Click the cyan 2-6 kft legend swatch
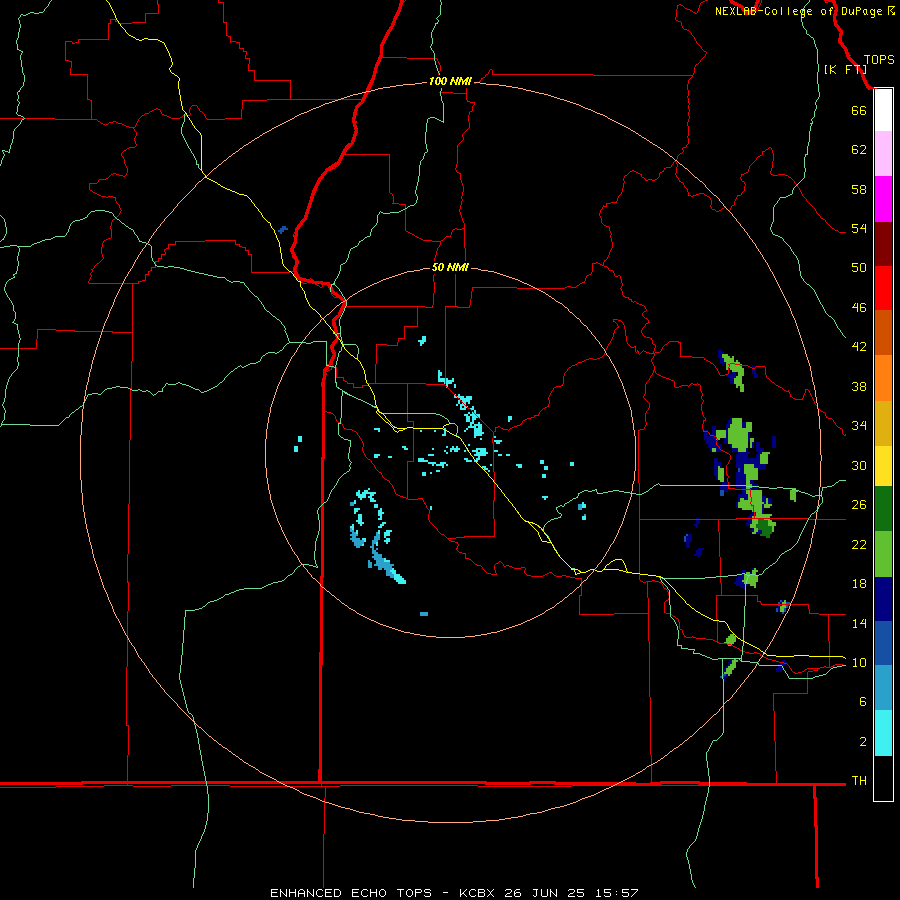The width and height of the screenshot is (900, 900). (883, 733)
